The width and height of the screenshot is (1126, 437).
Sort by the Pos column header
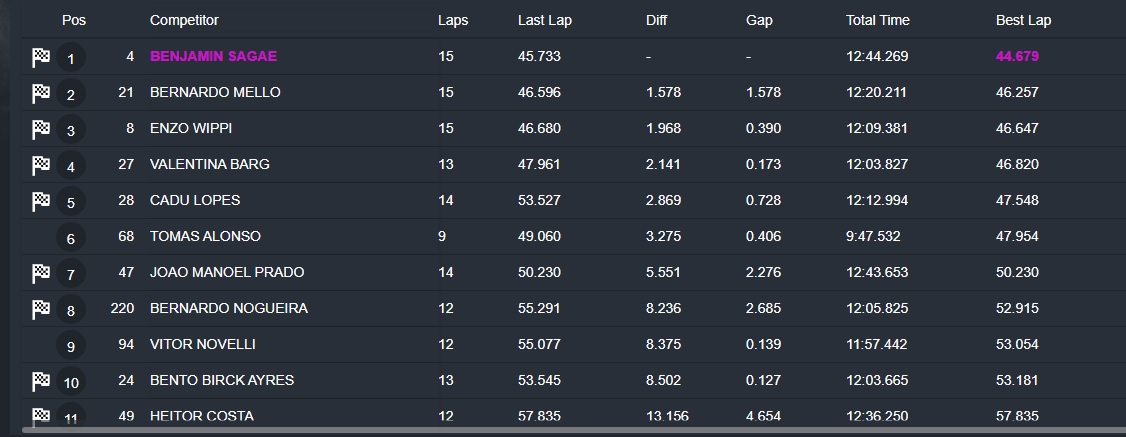[74, 20]
